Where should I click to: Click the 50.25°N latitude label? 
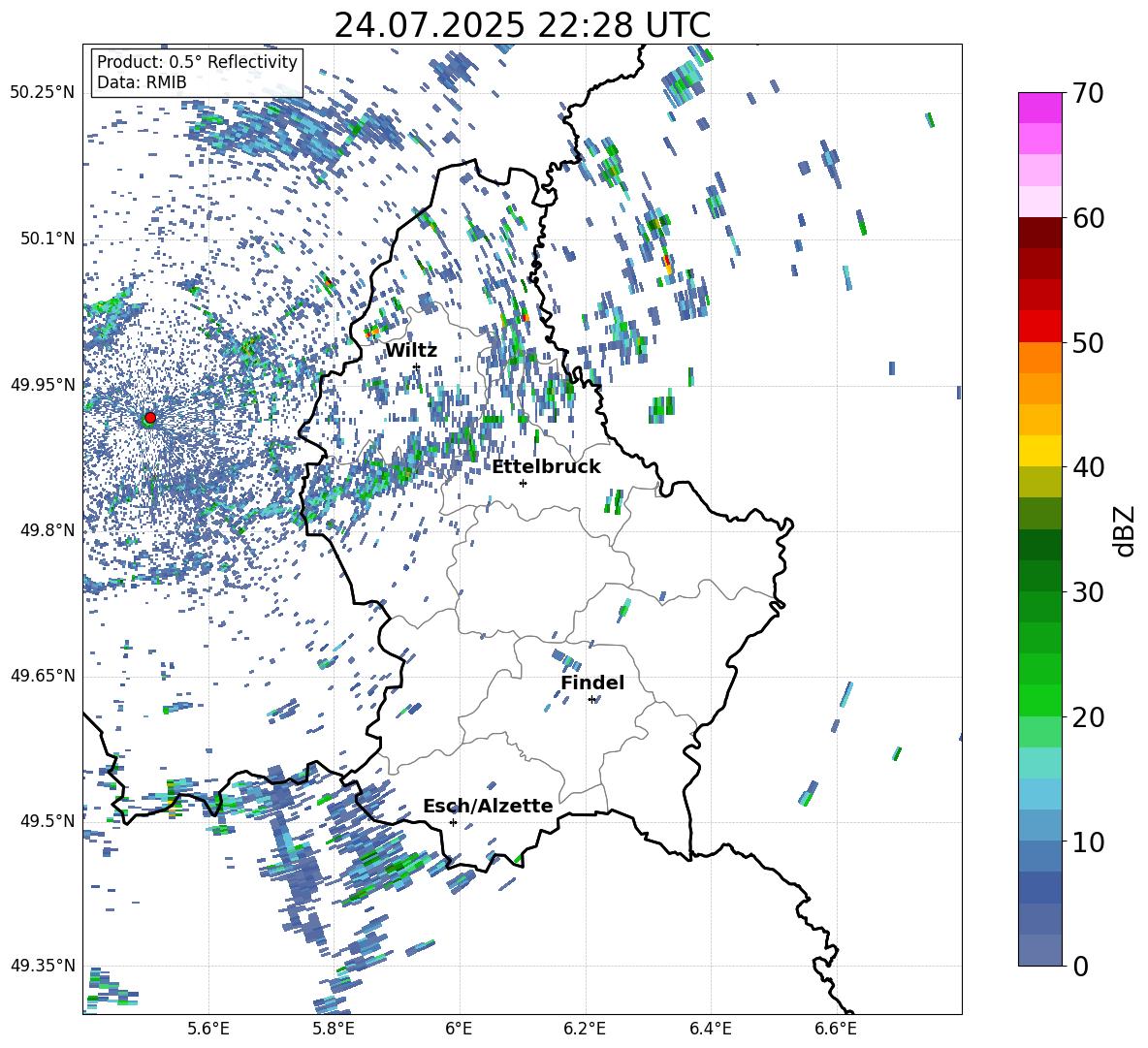tap(43, 93)
